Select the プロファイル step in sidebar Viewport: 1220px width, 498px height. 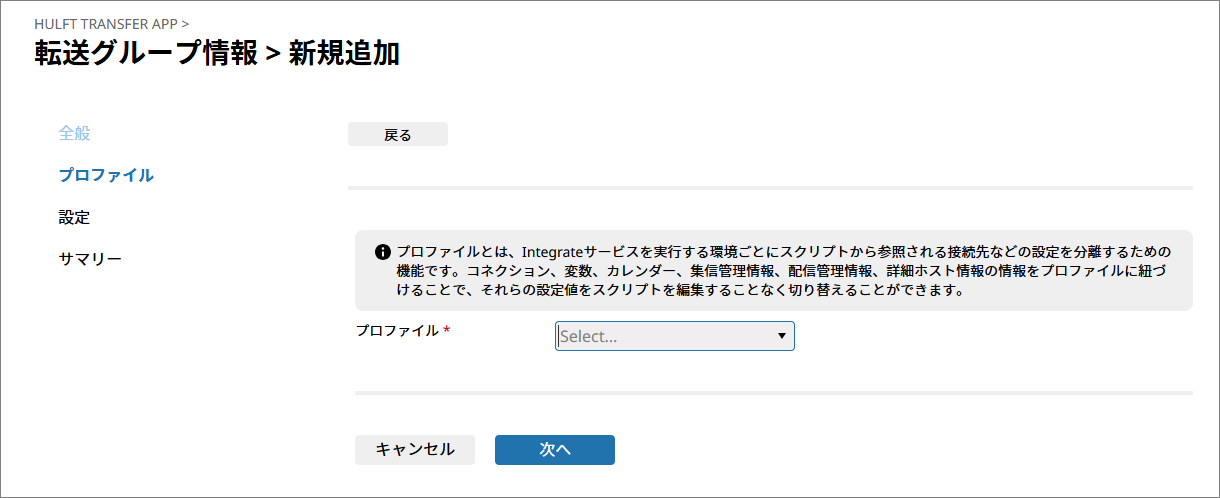pos(106,175)
